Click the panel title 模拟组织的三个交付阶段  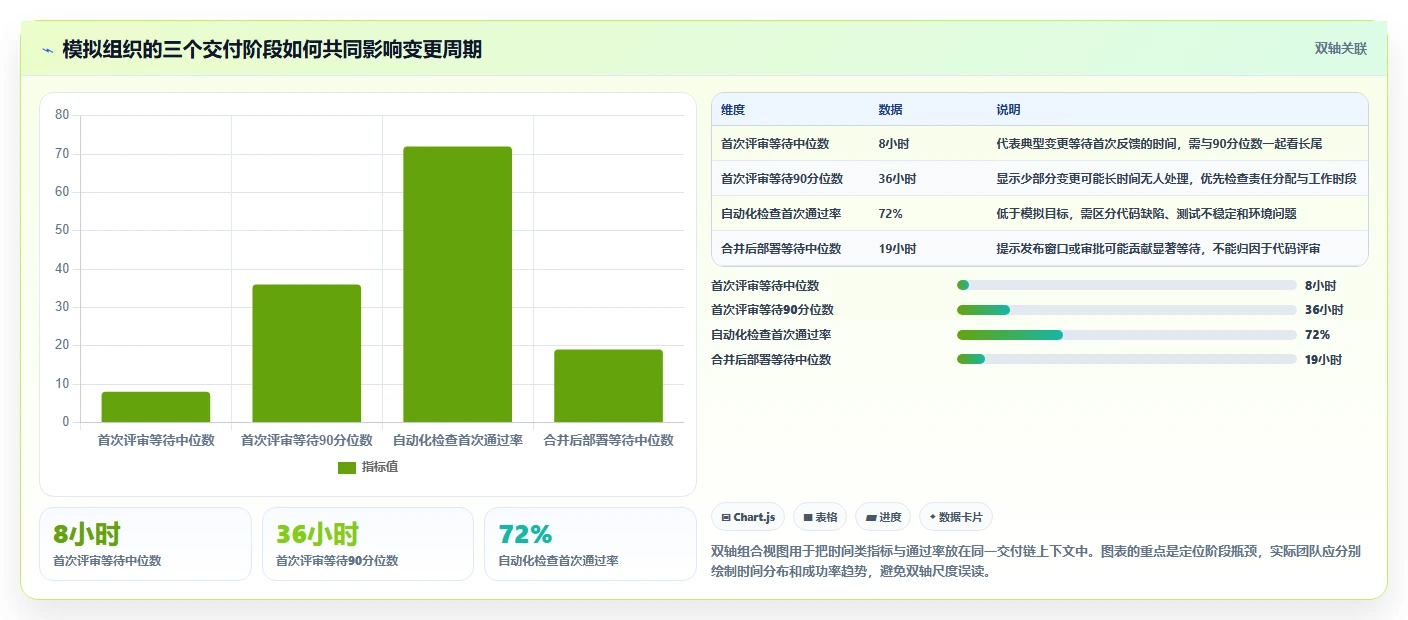(272, 49)
